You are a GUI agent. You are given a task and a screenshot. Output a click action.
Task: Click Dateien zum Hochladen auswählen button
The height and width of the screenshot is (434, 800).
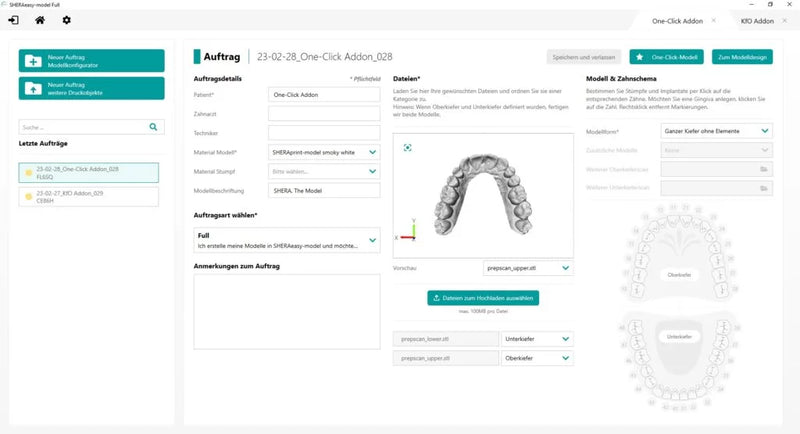(483, 298)
